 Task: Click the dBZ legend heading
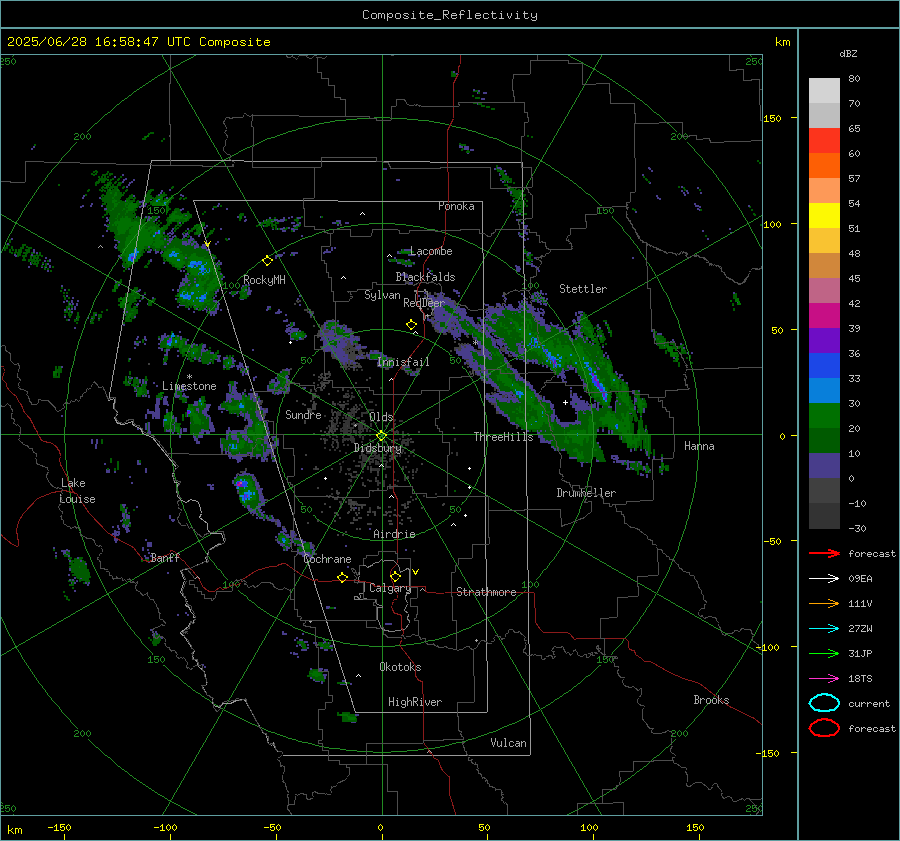pos(848,53)
